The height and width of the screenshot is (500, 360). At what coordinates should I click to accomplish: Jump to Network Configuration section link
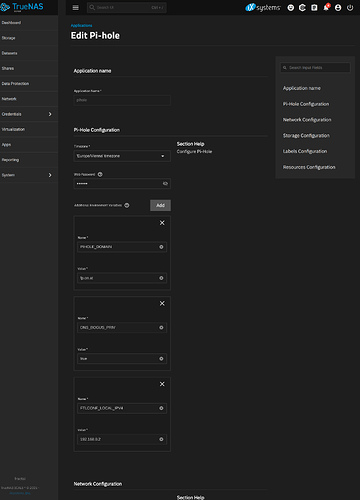pos(307,120)
